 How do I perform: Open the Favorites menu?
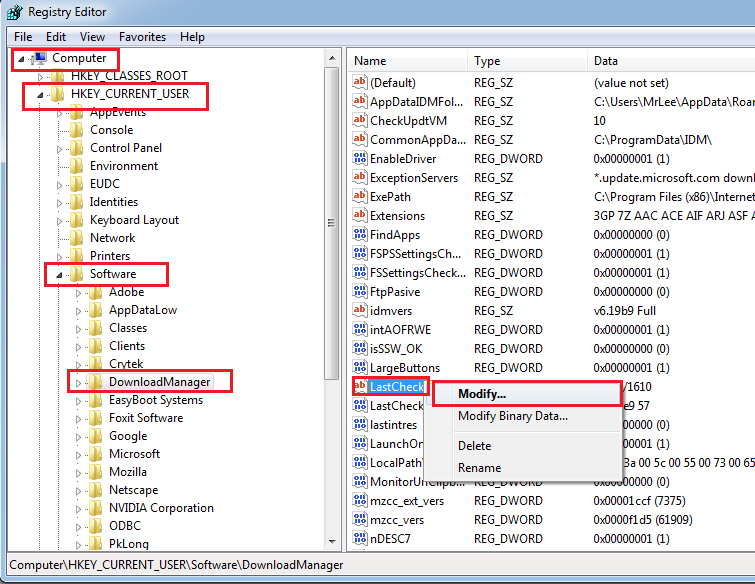click(143, 37)
